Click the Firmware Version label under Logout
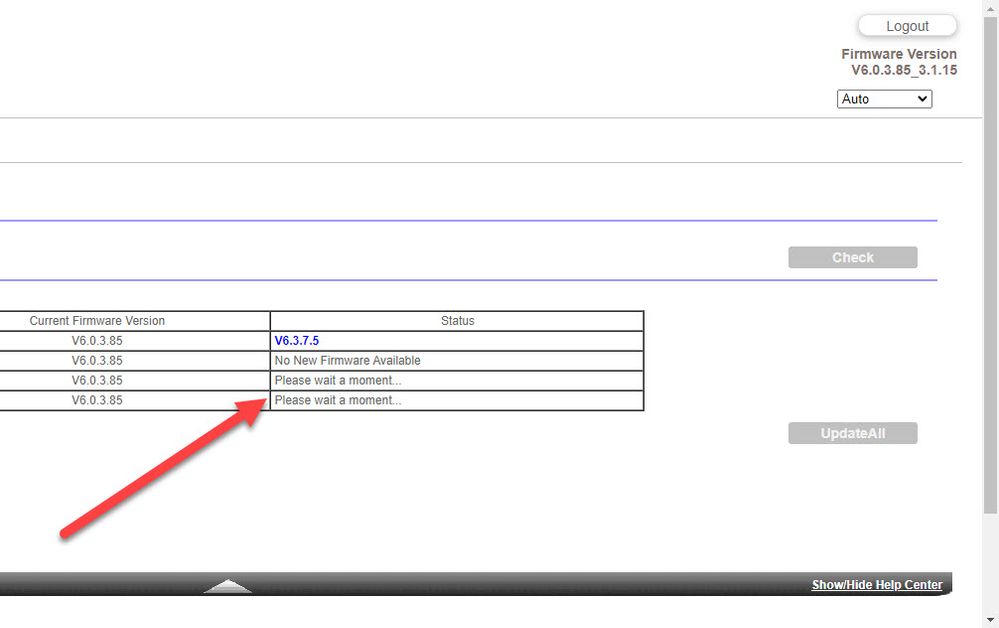Image resolution: width=999 pixels, height=628 pixels. (898, 54)
